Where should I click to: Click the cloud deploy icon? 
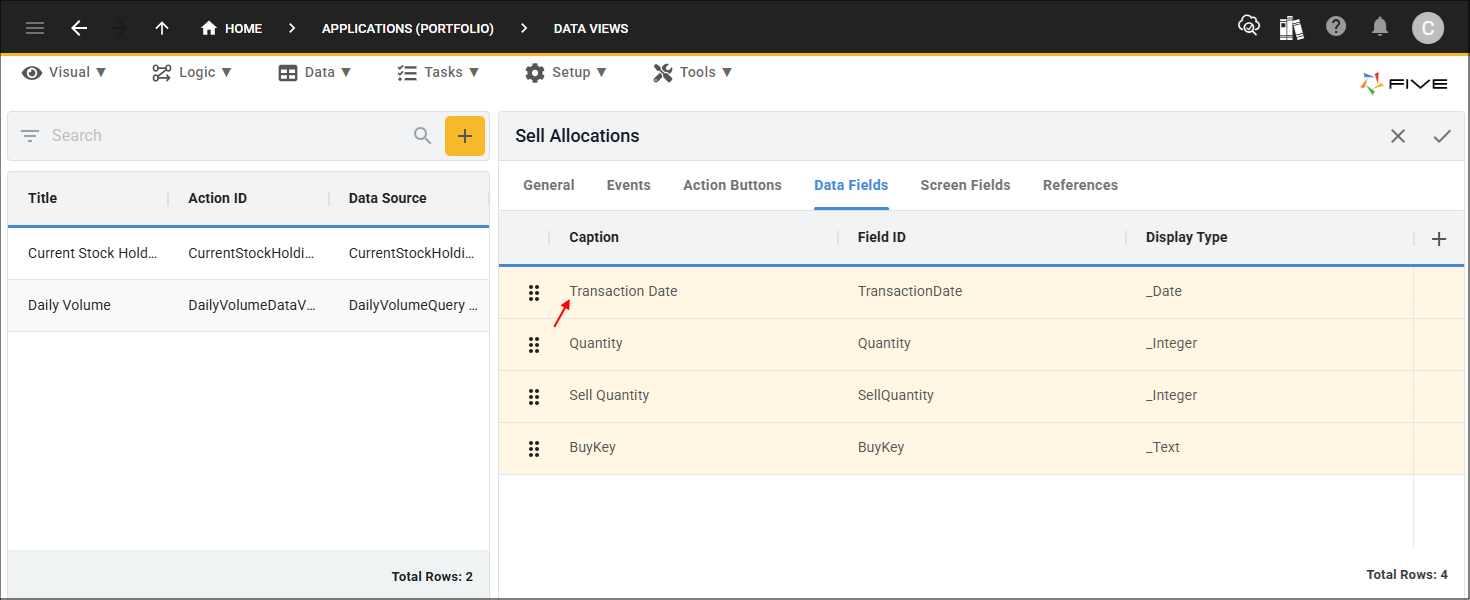pyautogui.click(x=1248, y=26)
